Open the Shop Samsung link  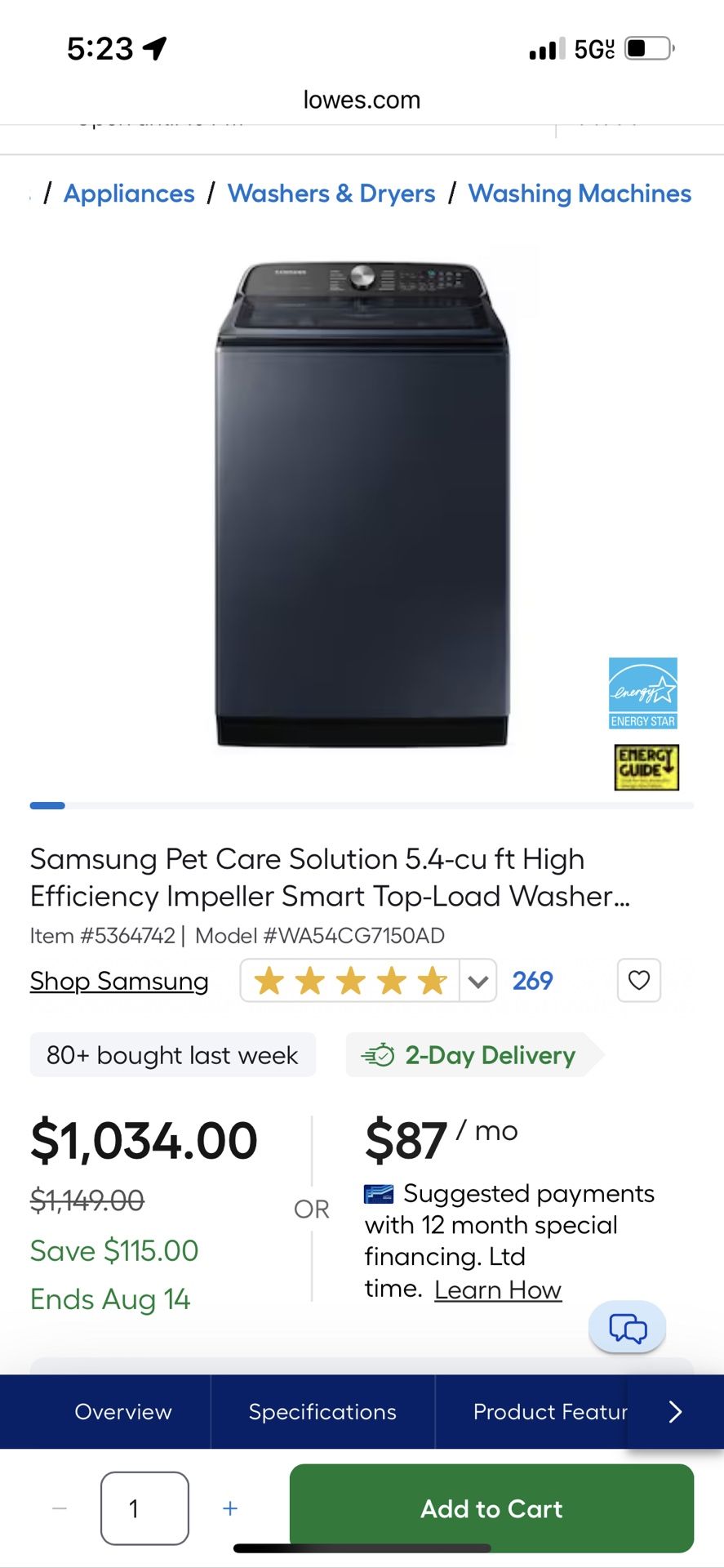coord(119,981)
